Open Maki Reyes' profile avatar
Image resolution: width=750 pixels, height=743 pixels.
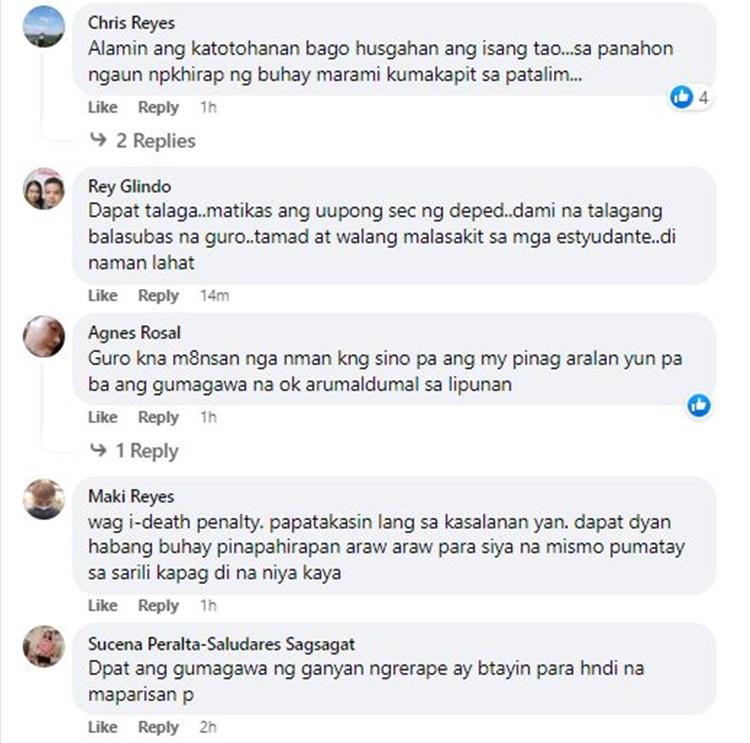44,499
